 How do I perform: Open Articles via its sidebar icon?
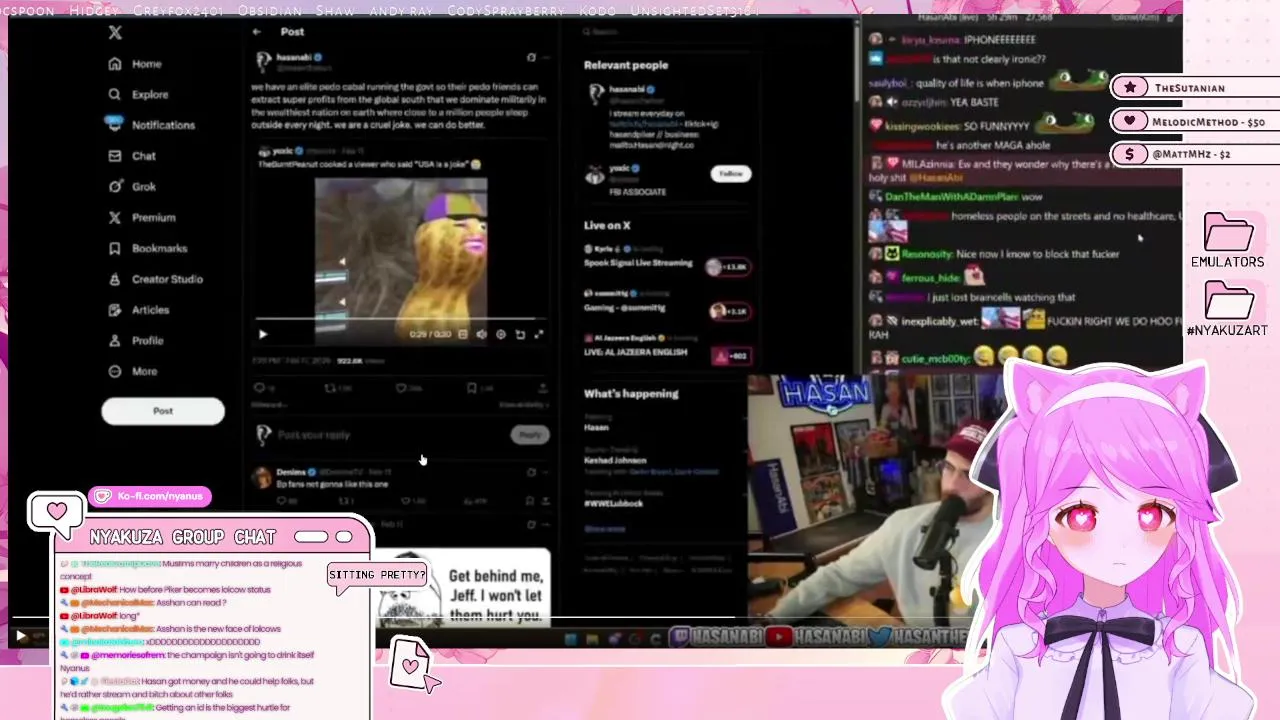pyautogui.click(x=115, y=310)
